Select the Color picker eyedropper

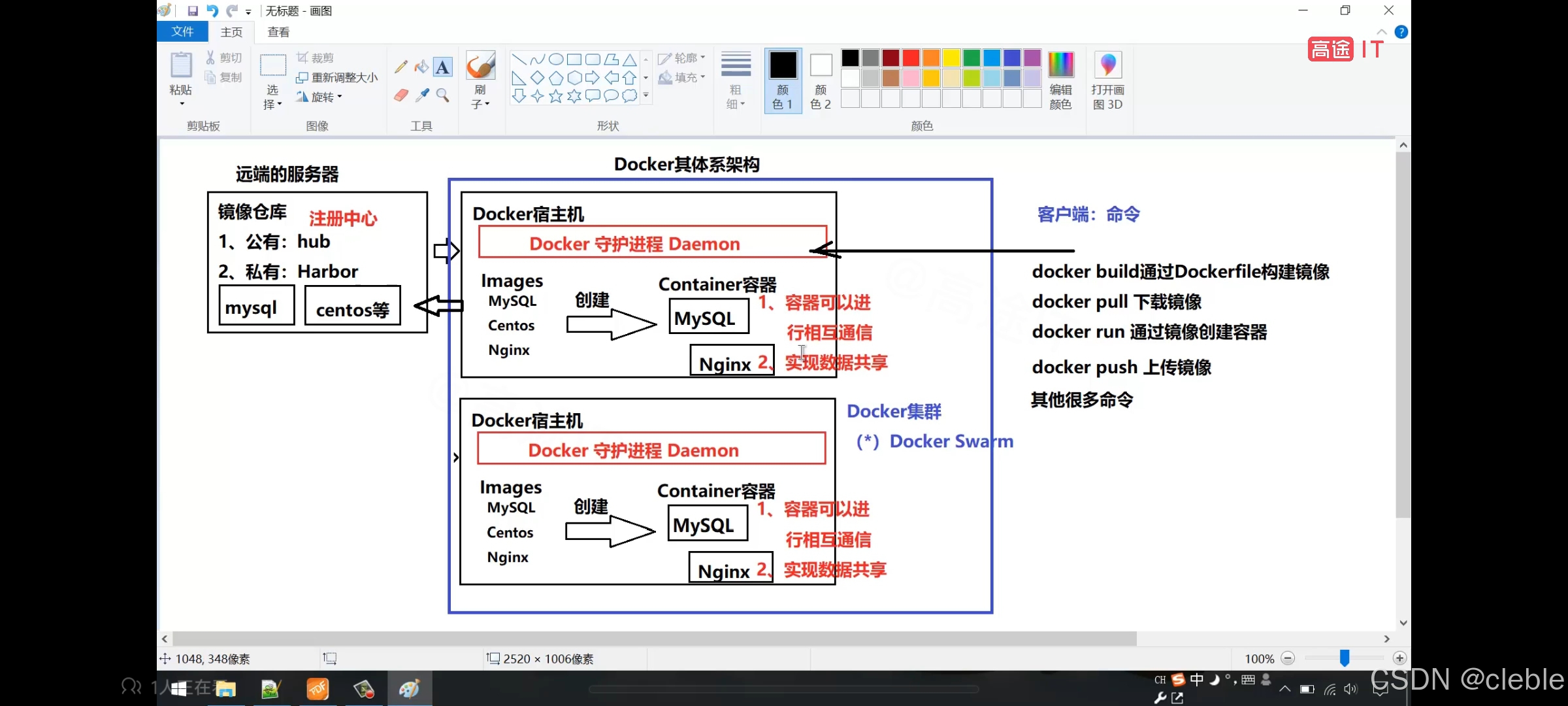pyautogui.click(x=423, y=95)
